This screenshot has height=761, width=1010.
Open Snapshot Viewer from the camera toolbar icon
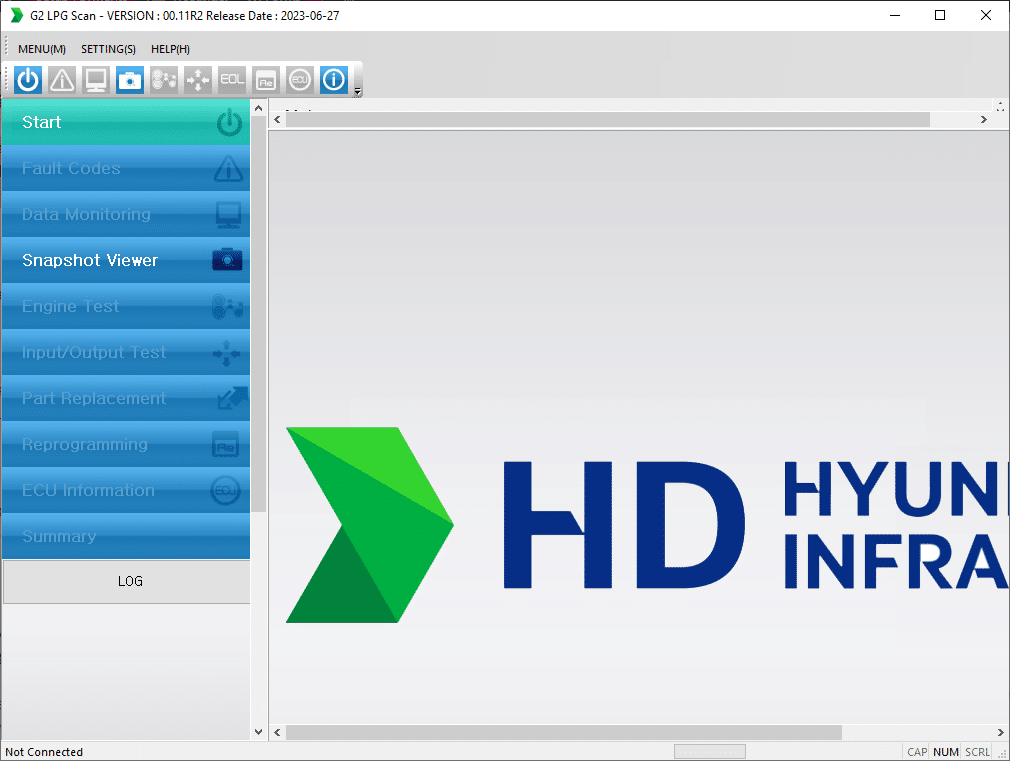point(130,80)
